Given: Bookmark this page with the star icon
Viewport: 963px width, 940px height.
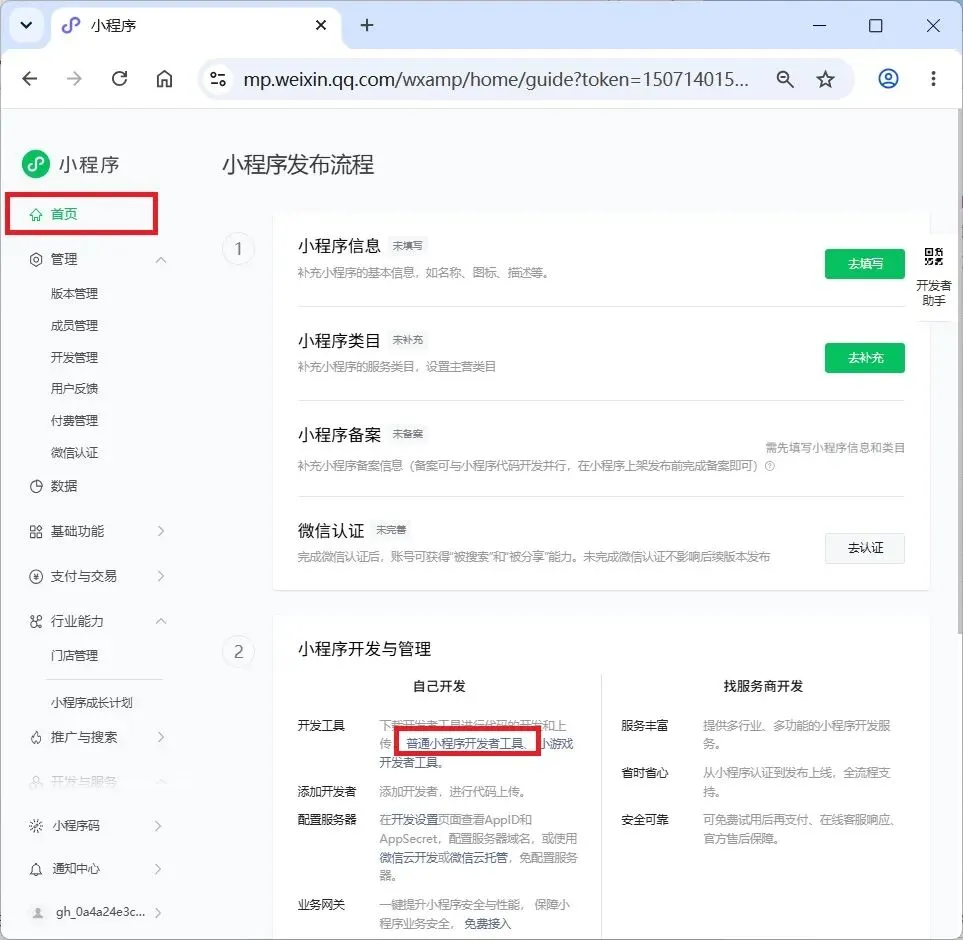Looking at the screenshot, I should (825, 79).
